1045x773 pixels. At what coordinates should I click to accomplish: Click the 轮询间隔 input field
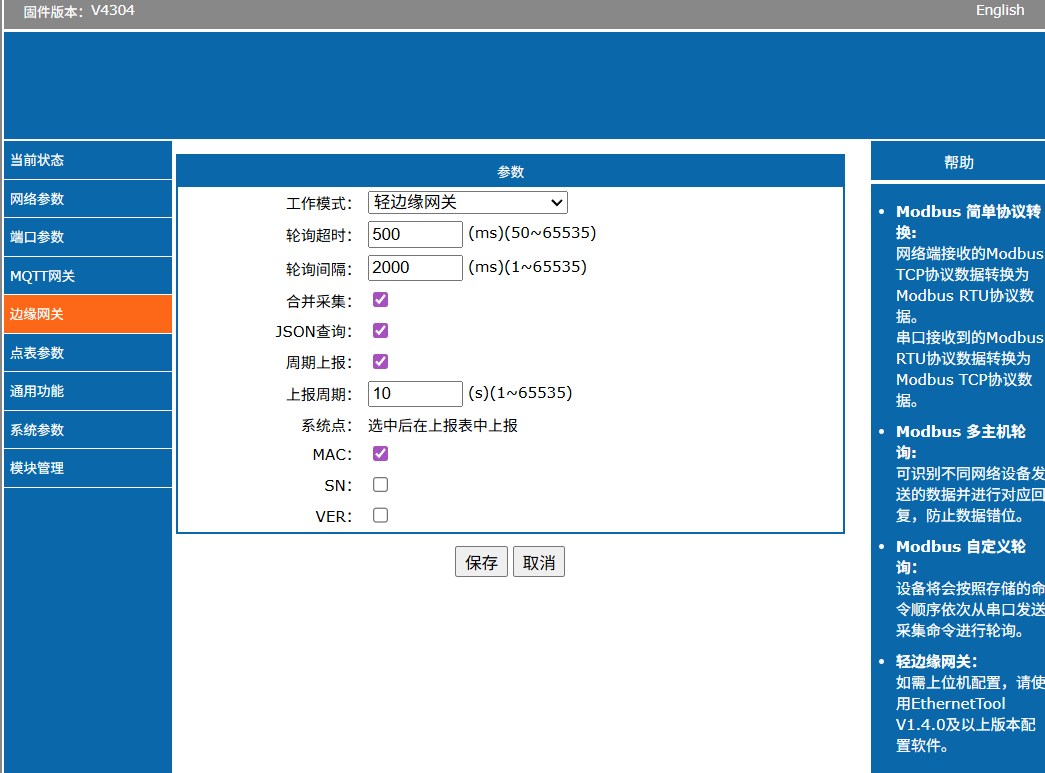(x=415, y=268)
